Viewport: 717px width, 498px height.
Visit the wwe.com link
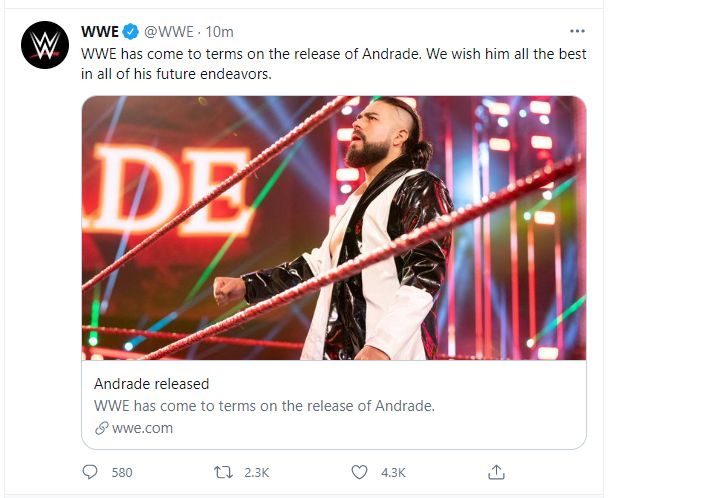tap(142, 428)
